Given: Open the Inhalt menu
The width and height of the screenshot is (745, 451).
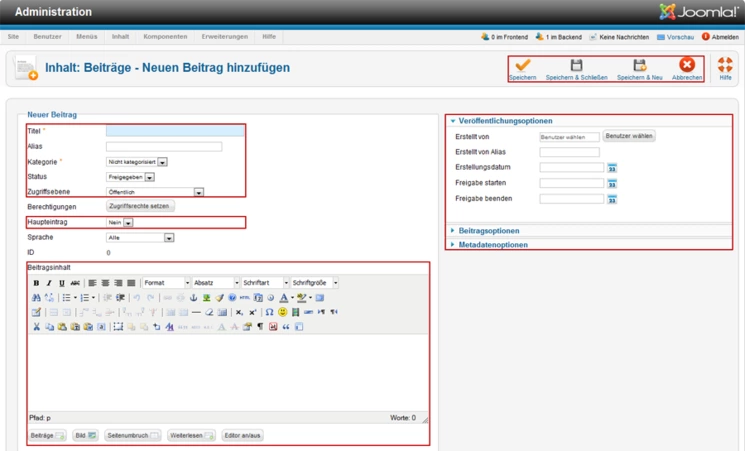Looking at the screenshot, I should click(120, 37).
